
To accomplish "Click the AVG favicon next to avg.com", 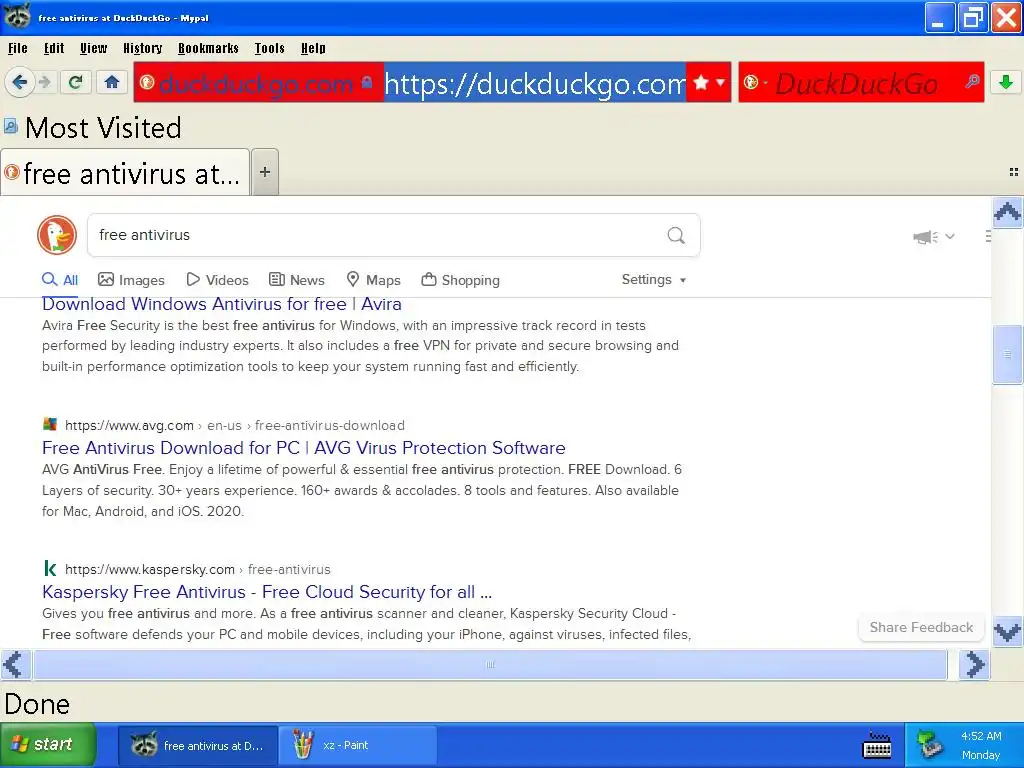I will click(x=50, y=424).
